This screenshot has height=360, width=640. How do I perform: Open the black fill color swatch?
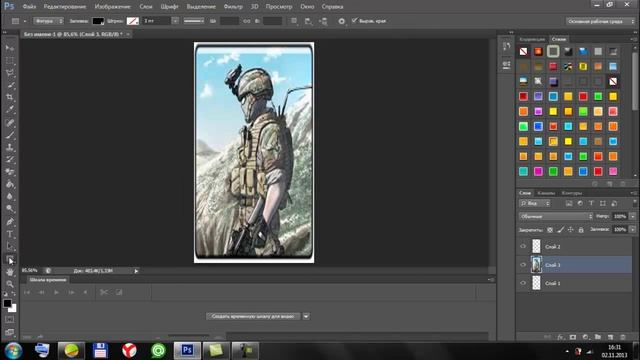tap(98, 21)
